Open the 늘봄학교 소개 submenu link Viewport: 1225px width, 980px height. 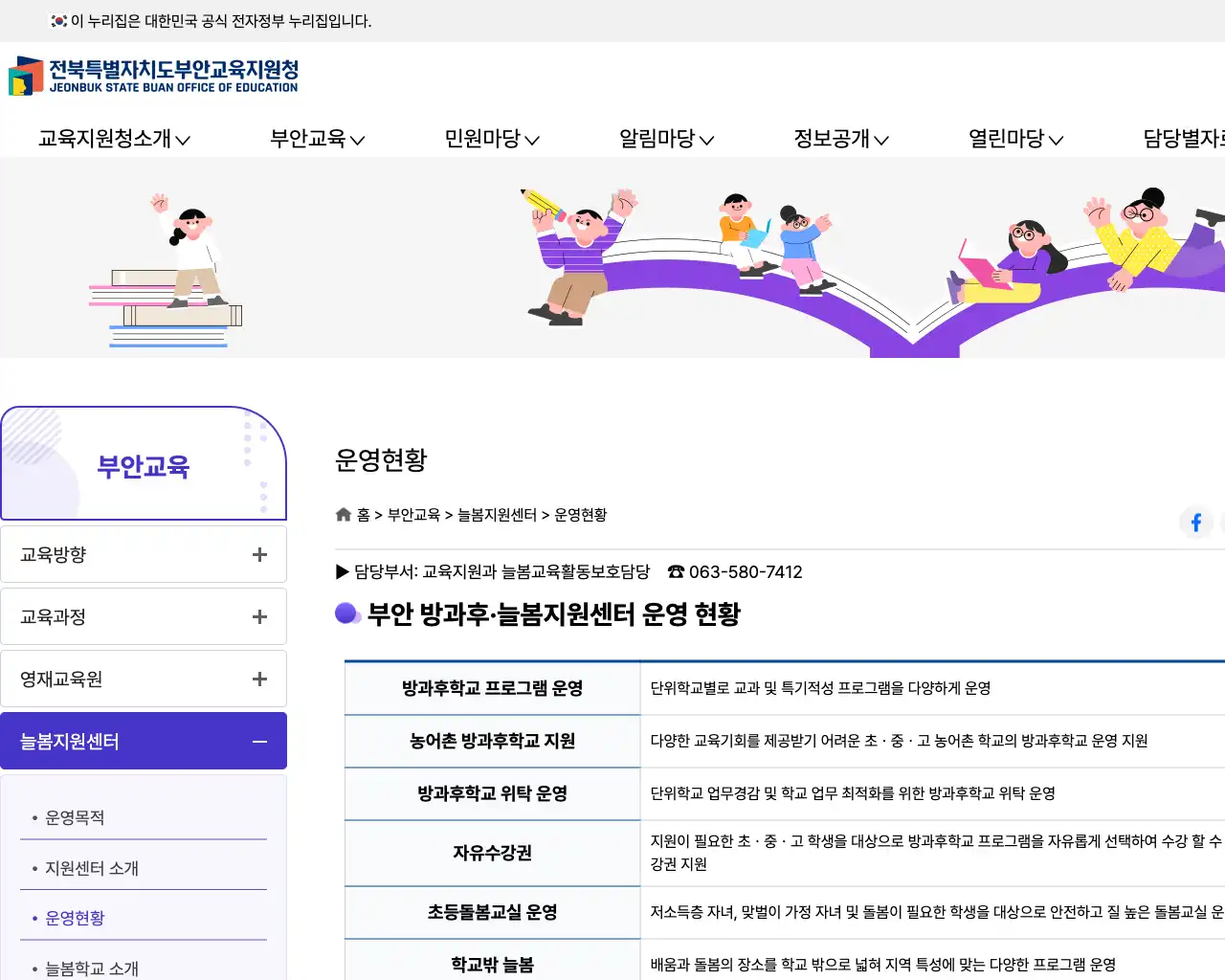(91, 969)
